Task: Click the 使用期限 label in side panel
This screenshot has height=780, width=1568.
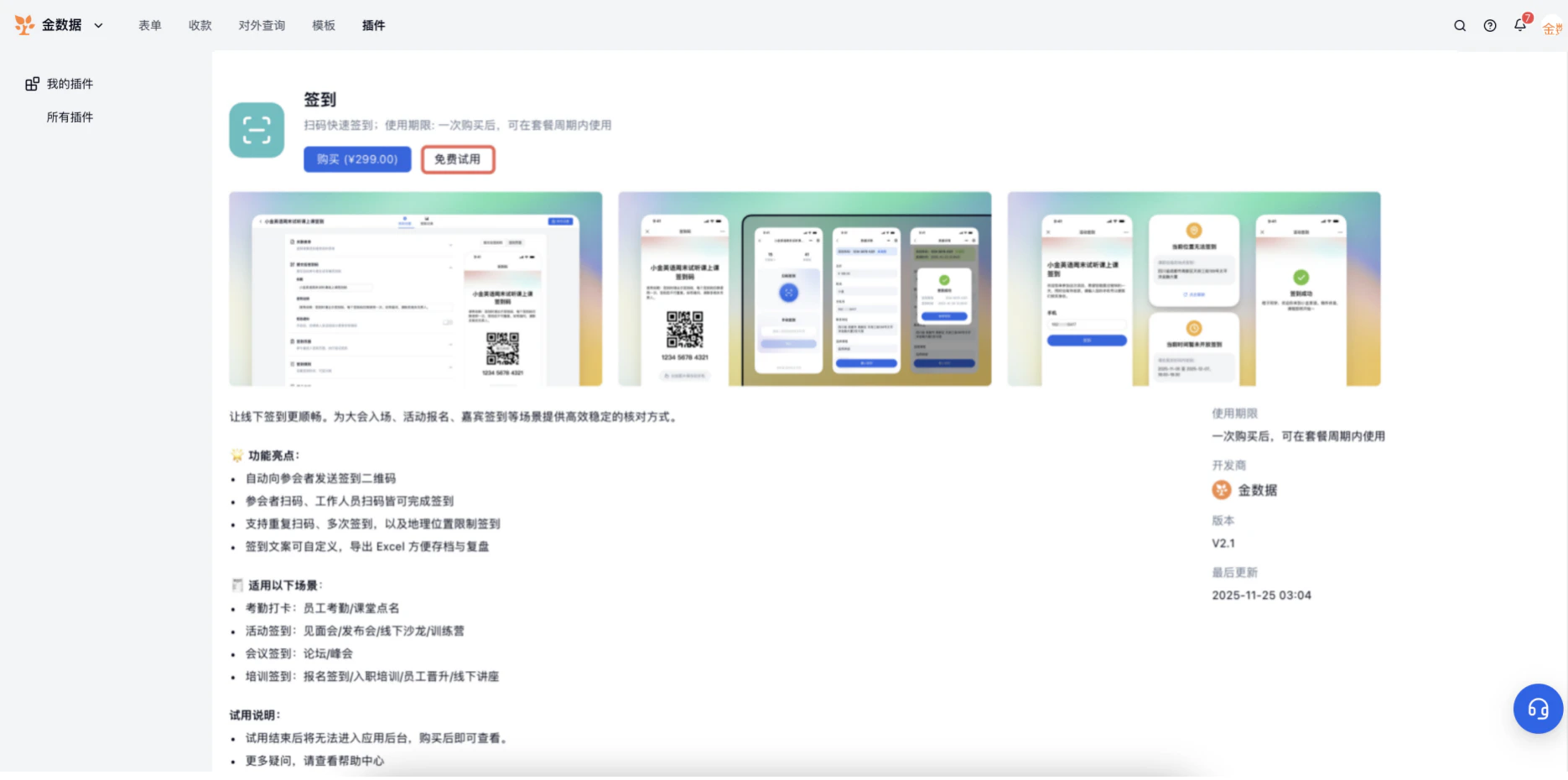Action: (1235, 413)
